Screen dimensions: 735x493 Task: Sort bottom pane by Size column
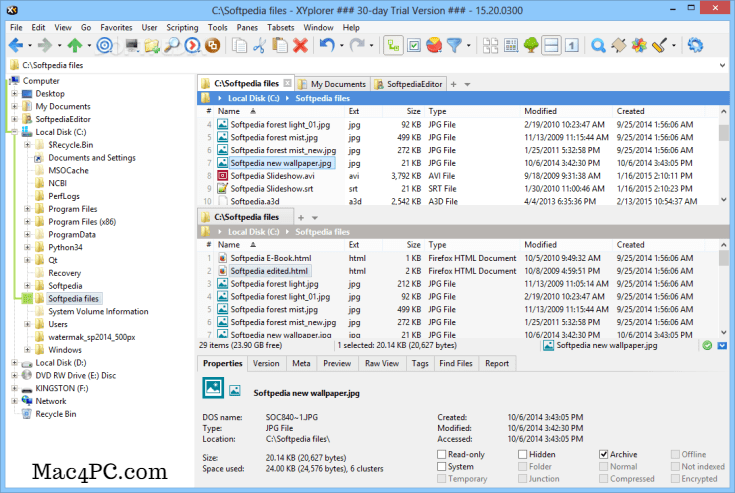coord(404,245)
